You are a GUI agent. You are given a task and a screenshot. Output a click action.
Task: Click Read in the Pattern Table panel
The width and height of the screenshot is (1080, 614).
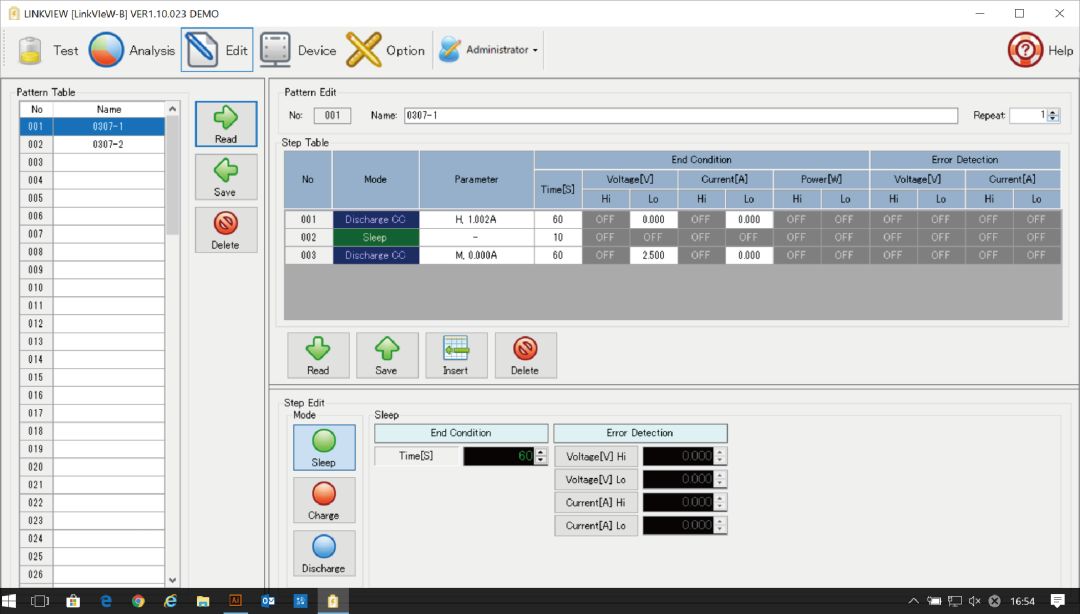(x=226, y=124)
